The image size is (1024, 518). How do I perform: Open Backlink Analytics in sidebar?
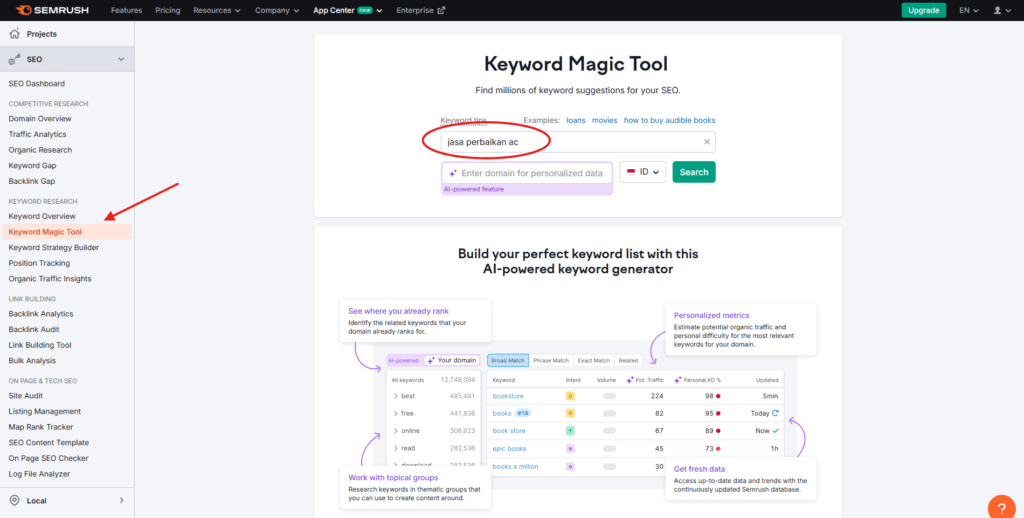[40, 314]
